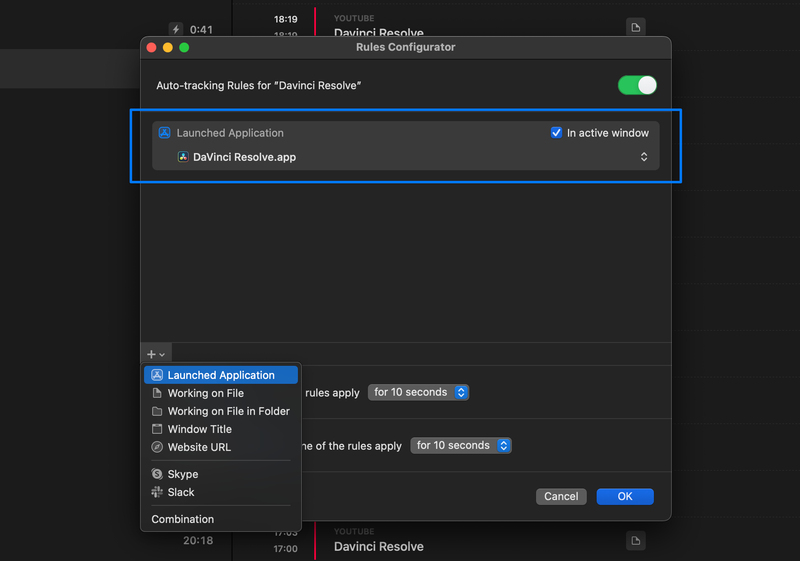Click the folder icon for Working on File in Folder
This screenshot has width=800, height=561.
tap(157, 411)
